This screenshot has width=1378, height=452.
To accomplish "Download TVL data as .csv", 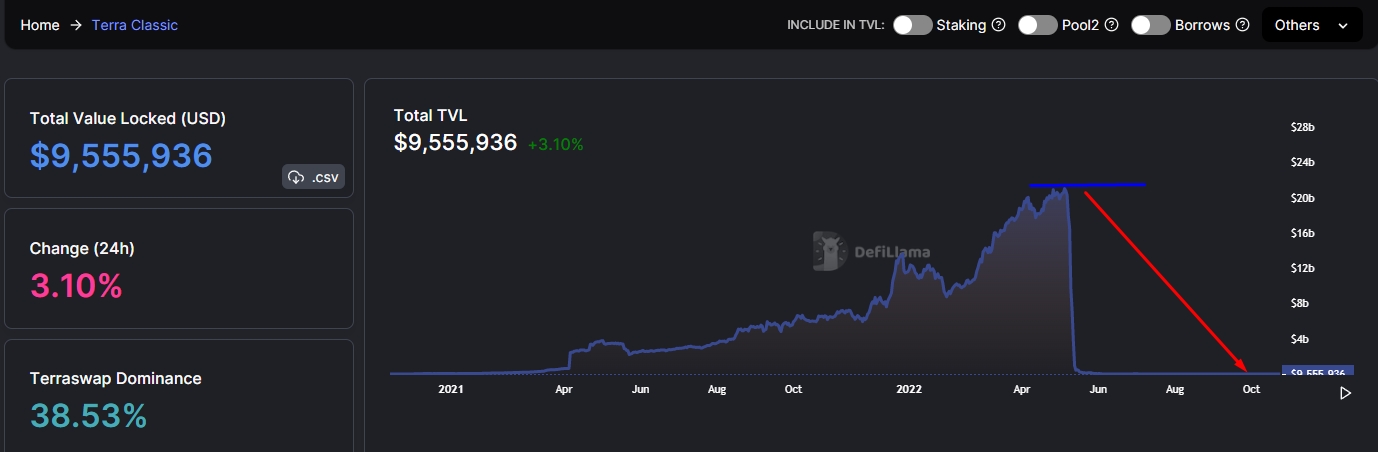I will tap(313, 177).
